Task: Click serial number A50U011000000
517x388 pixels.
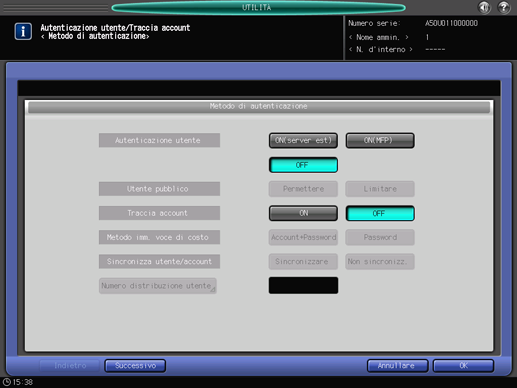Action: [x=451, y=23]
